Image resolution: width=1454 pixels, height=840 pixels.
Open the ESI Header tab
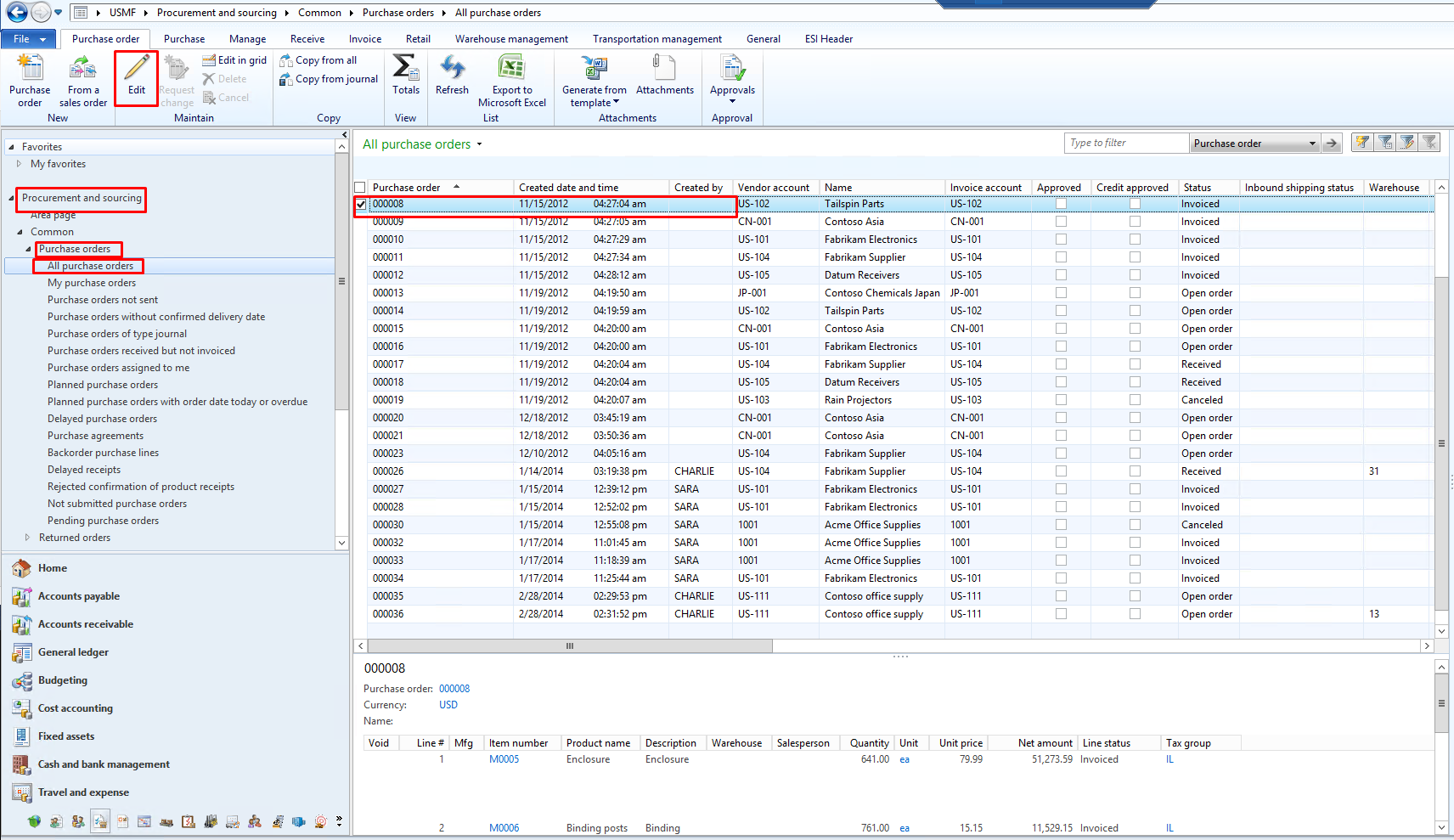coord(829,39)
